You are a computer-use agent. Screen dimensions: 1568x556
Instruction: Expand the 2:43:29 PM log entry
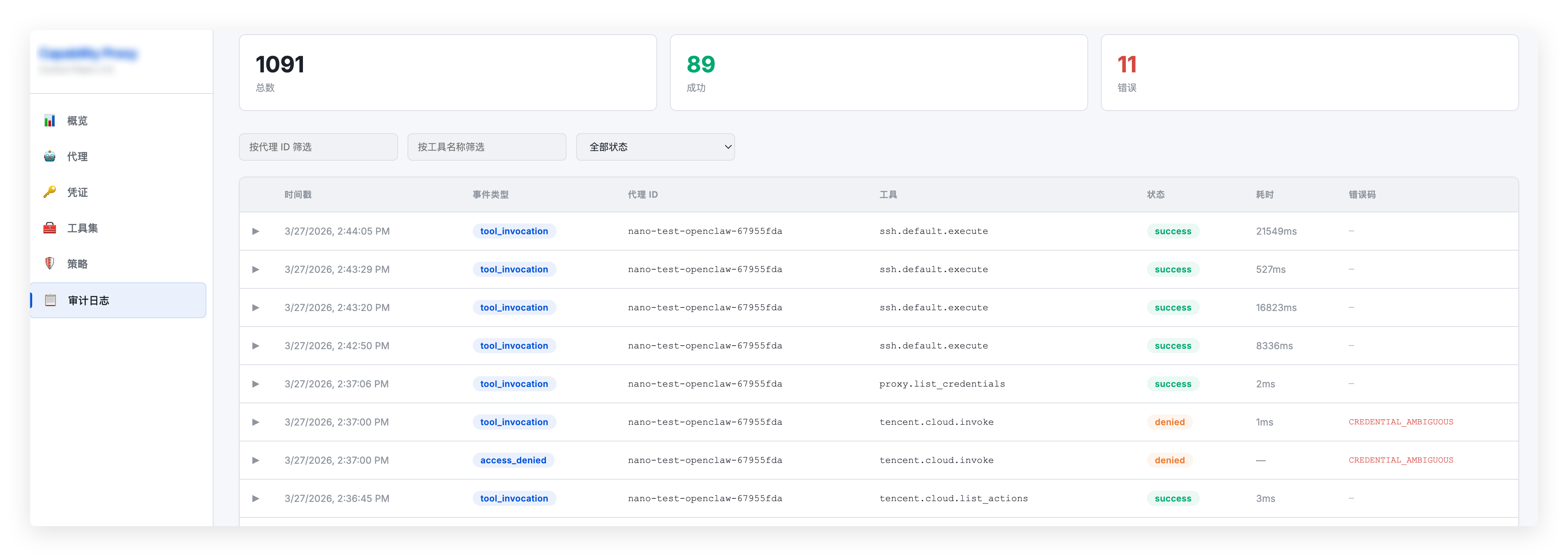256,270
